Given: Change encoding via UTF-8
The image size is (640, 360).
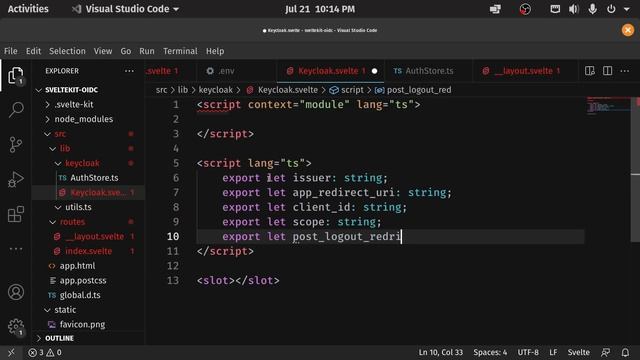Looking at the screenshot, I should [528, 352].
